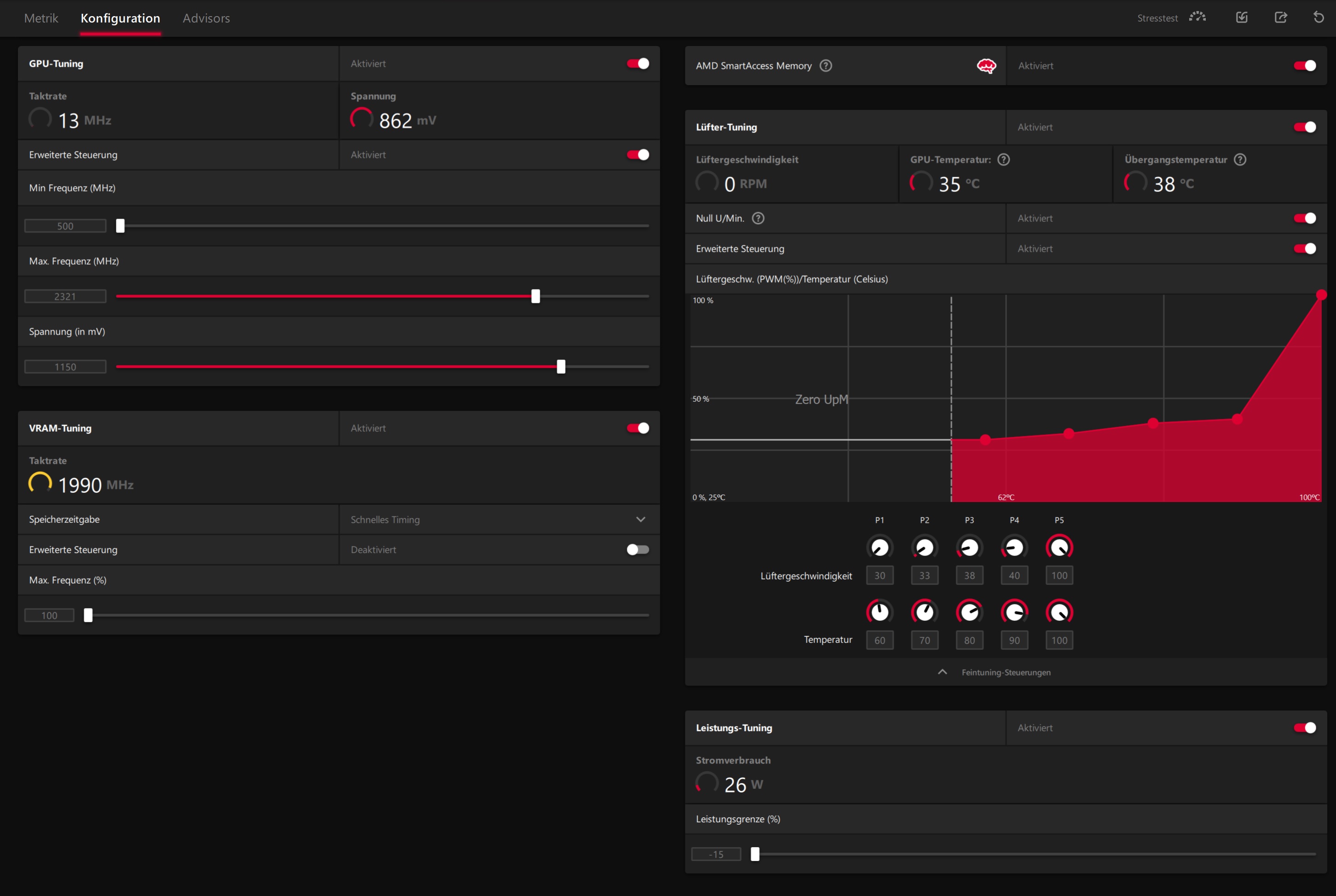The image size is (1336, 896).
Task: Open GPU-Temperatur help question mark
Action: point(1003,159)
